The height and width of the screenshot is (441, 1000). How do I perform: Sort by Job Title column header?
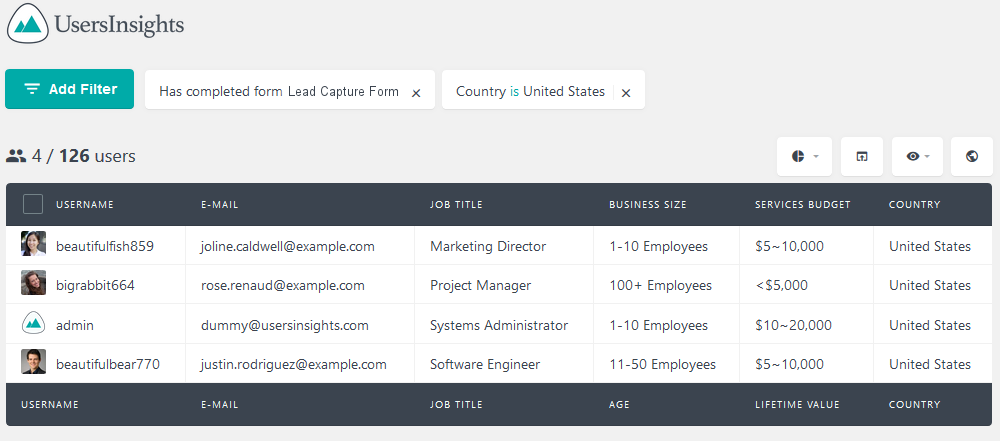pos(456,205)
